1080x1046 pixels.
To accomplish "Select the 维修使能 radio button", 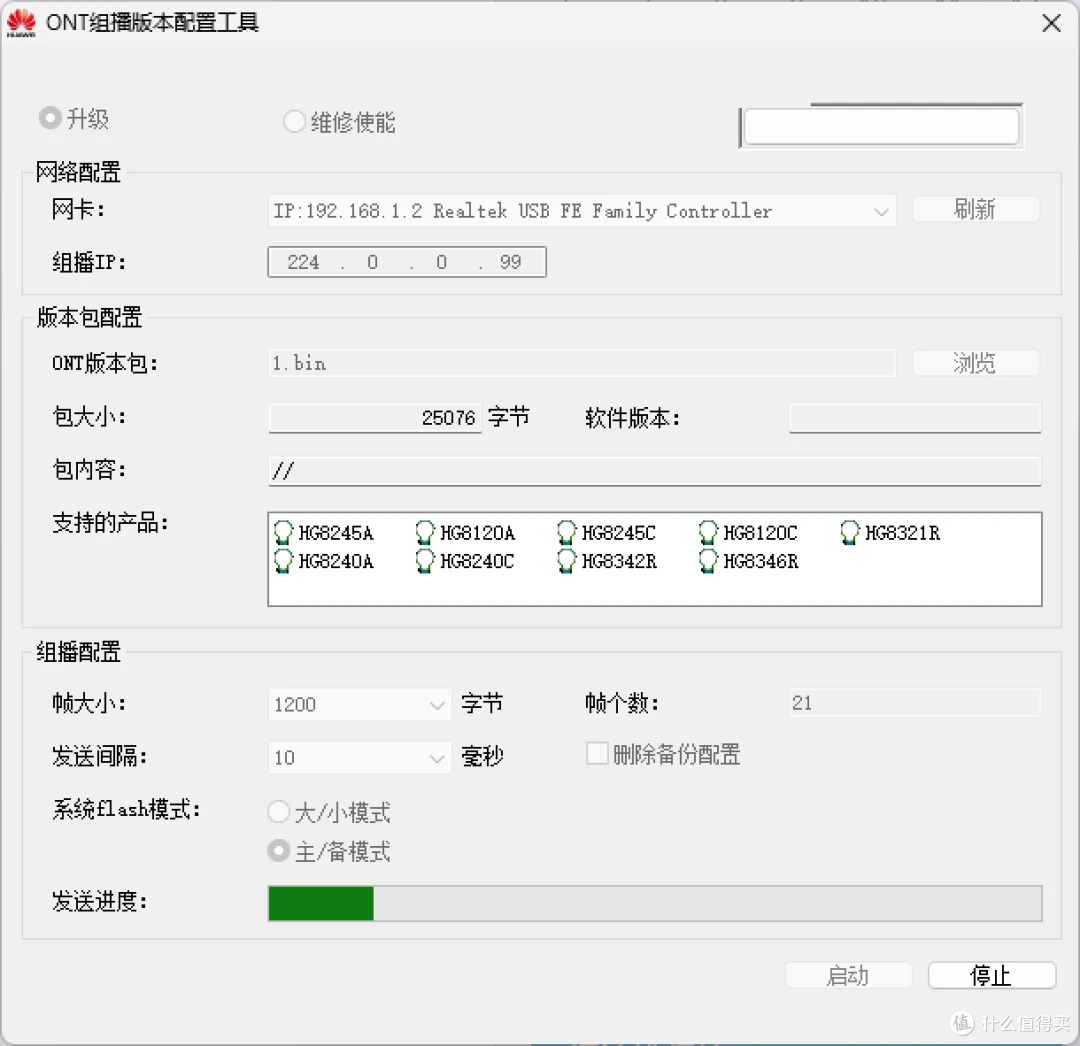I will 294,121.
